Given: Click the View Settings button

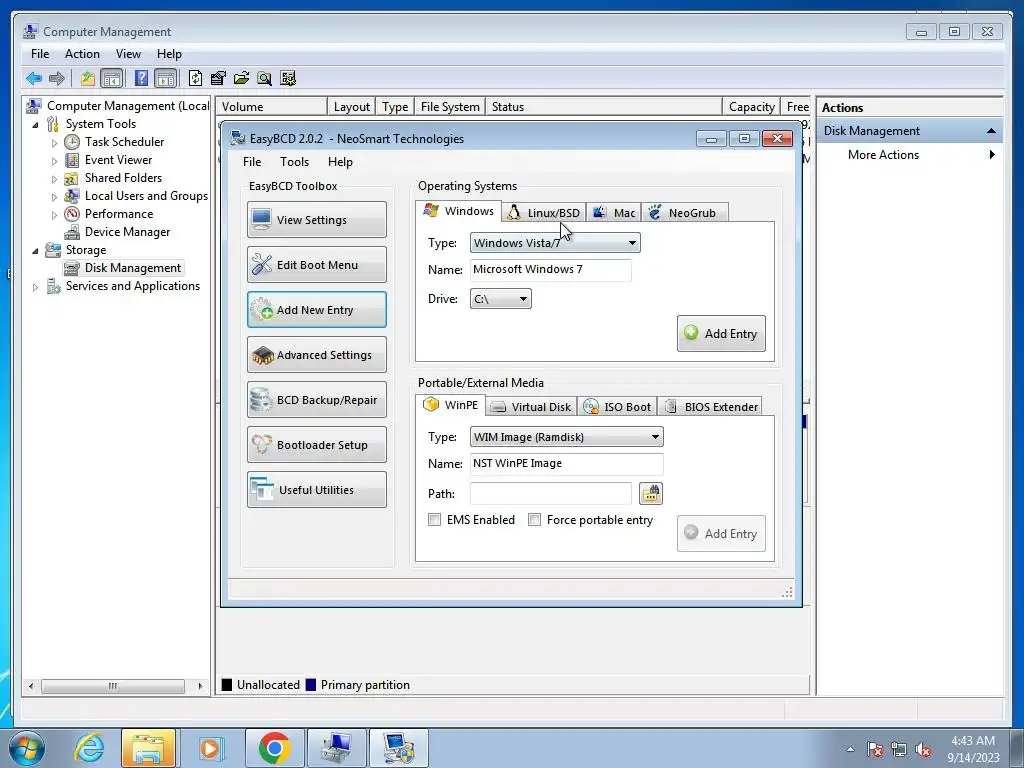Looking at the screenshot, I should 317,219.
